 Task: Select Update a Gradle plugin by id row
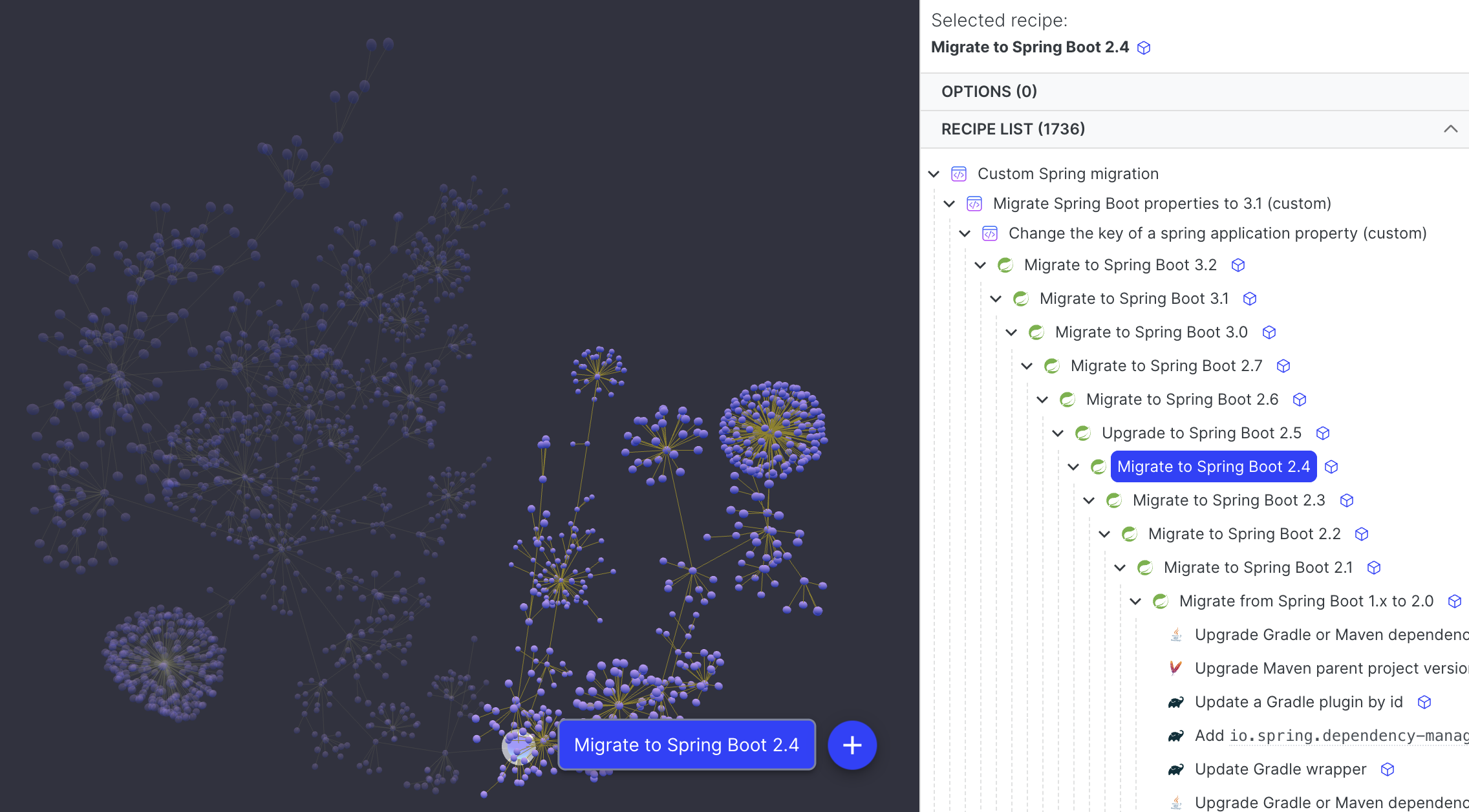(1298, 702)
